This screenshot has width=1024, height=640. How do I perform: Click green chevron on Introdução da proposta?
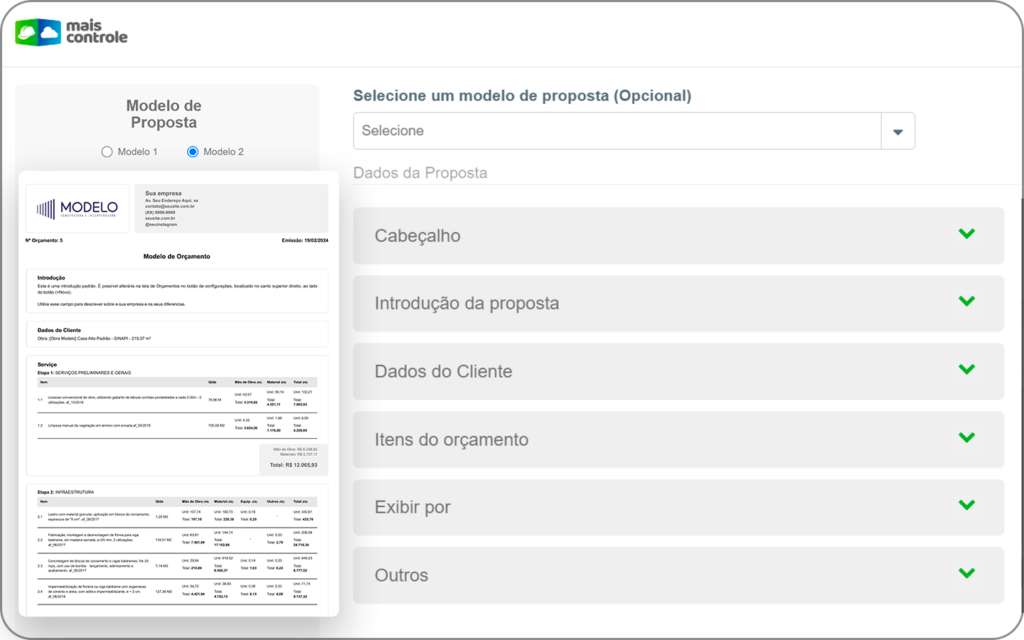(x=966, y=301)
